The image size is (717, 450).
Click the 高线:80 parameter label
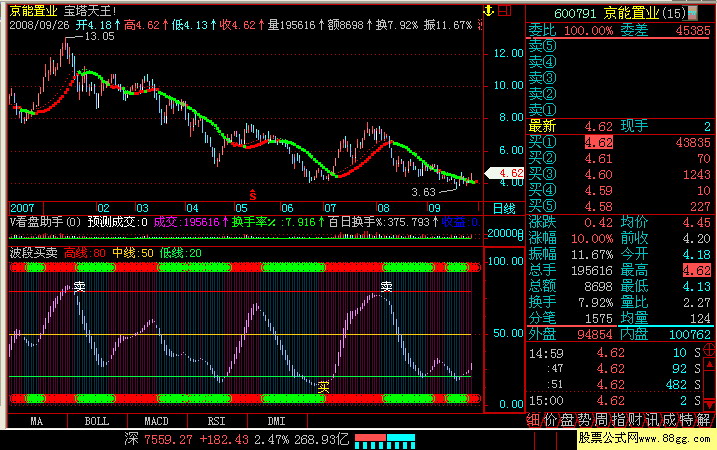[x=85, y=253]
